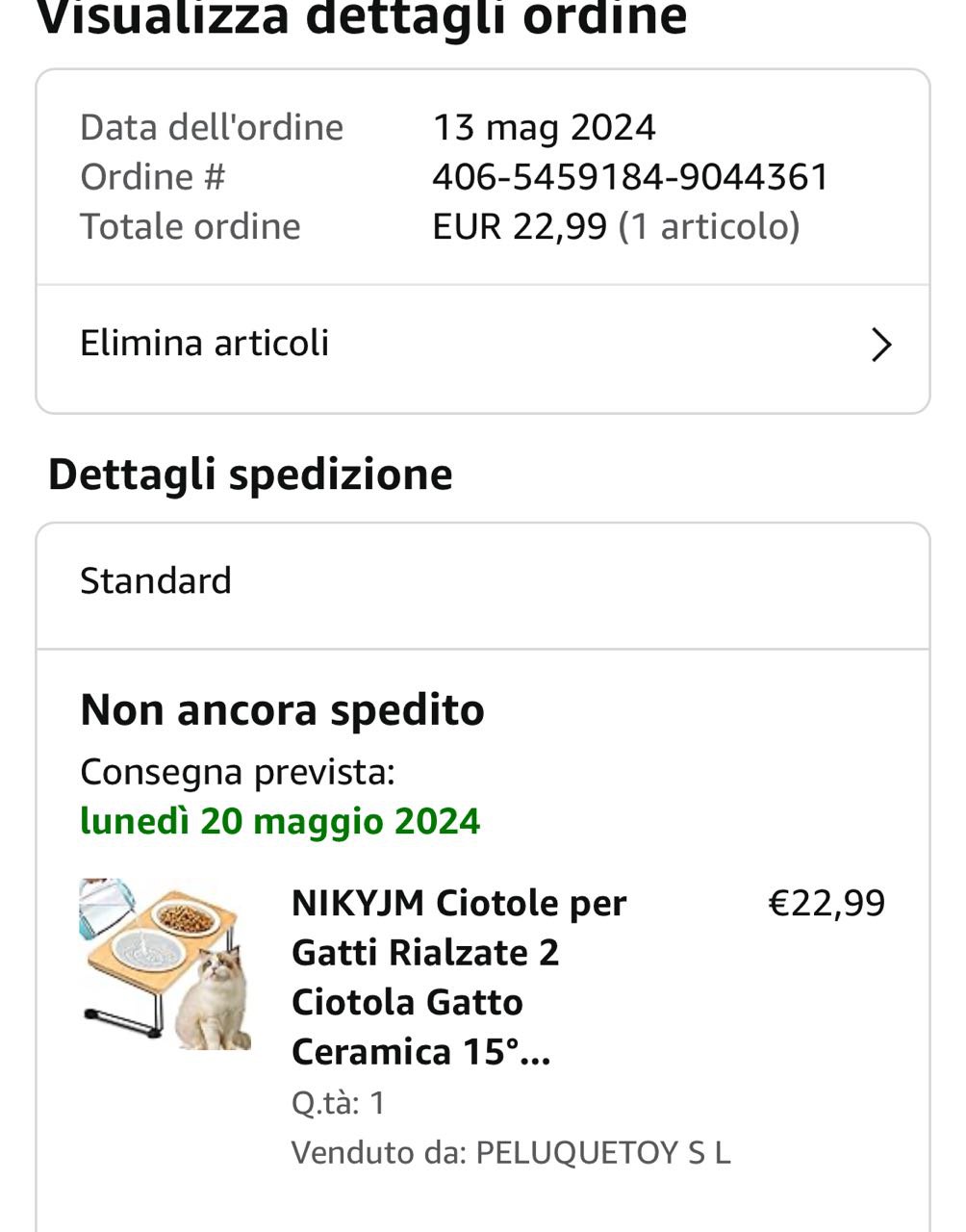Click the green lunedì 20 maggio 2024 date
This screenshot has width=966, height=1232.
[280, 821]
